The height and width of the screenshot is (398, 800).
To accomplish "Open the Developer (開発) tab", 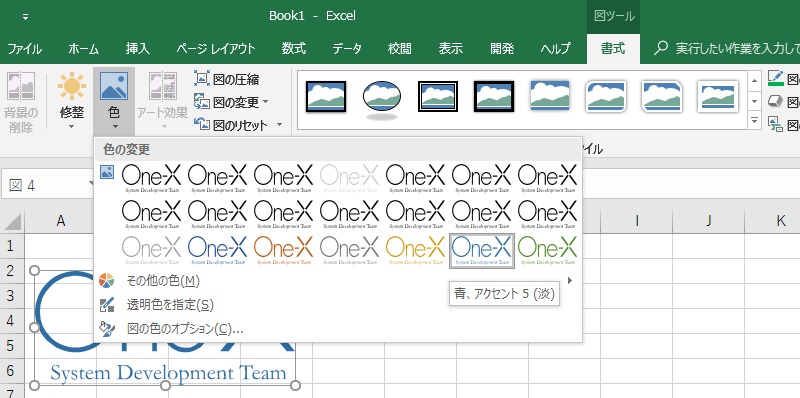I will (502, 49).
